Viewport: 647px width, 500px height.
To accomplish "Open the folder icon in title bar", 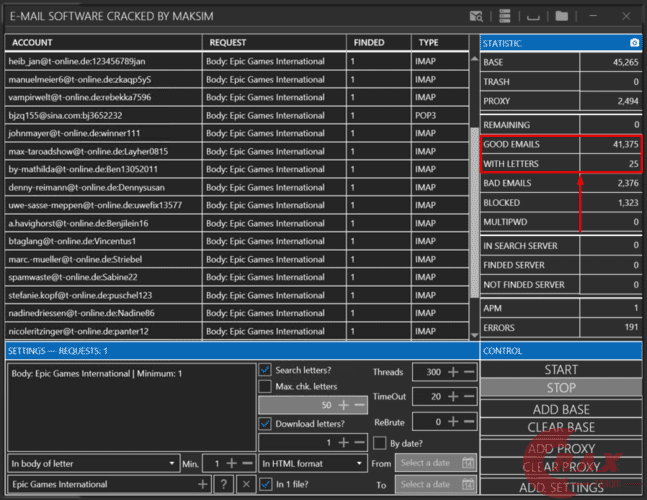I will (x=562, y=16).
